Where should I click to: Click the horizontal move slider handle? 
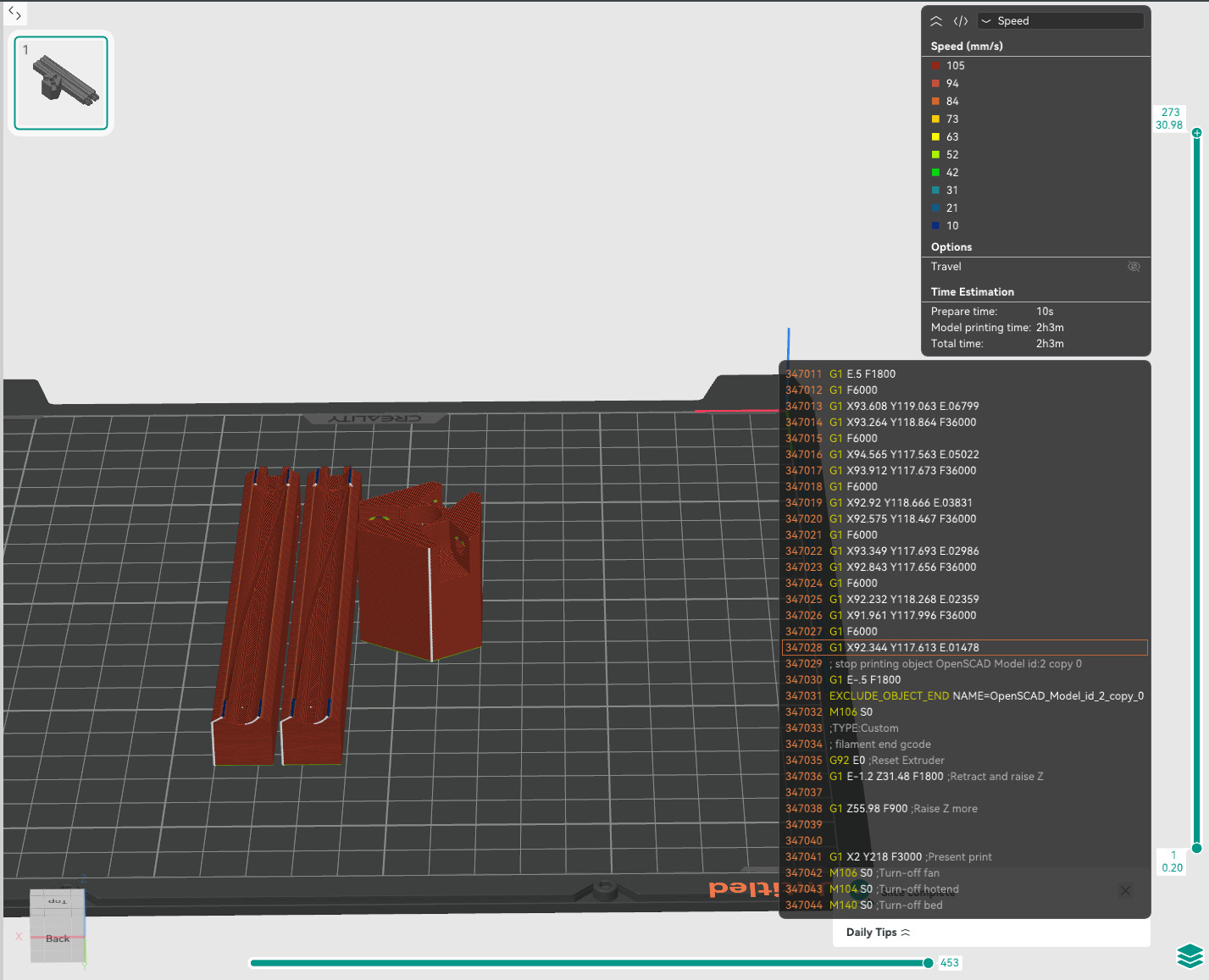click(x=928, y=962)
